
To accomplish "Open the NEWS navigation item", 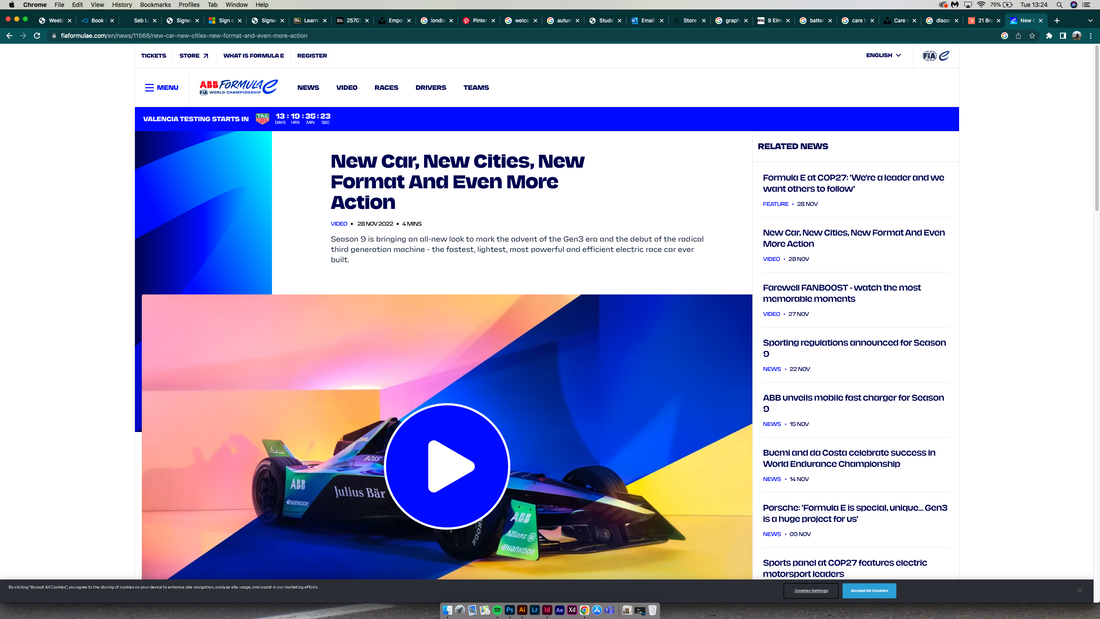I will pyautogui.click(x=308, y=88).
